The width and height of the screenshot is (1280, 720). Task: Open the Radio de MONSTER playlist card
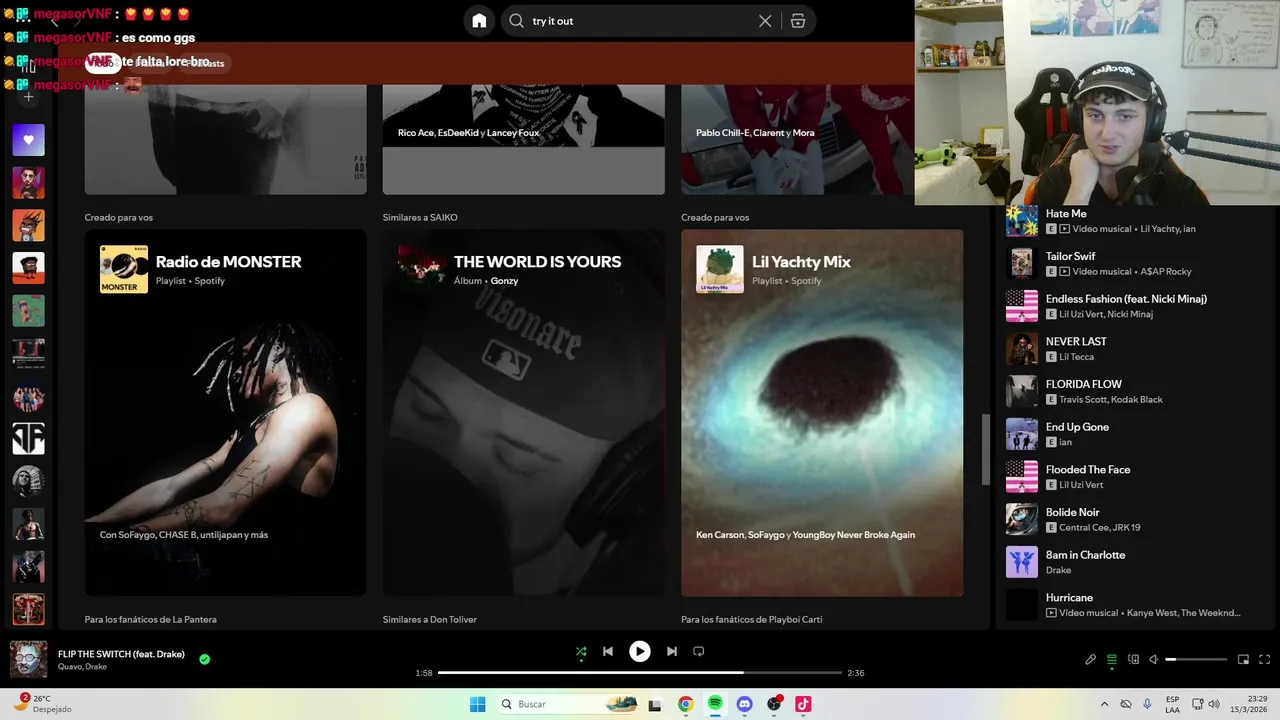tap(225, 412)
